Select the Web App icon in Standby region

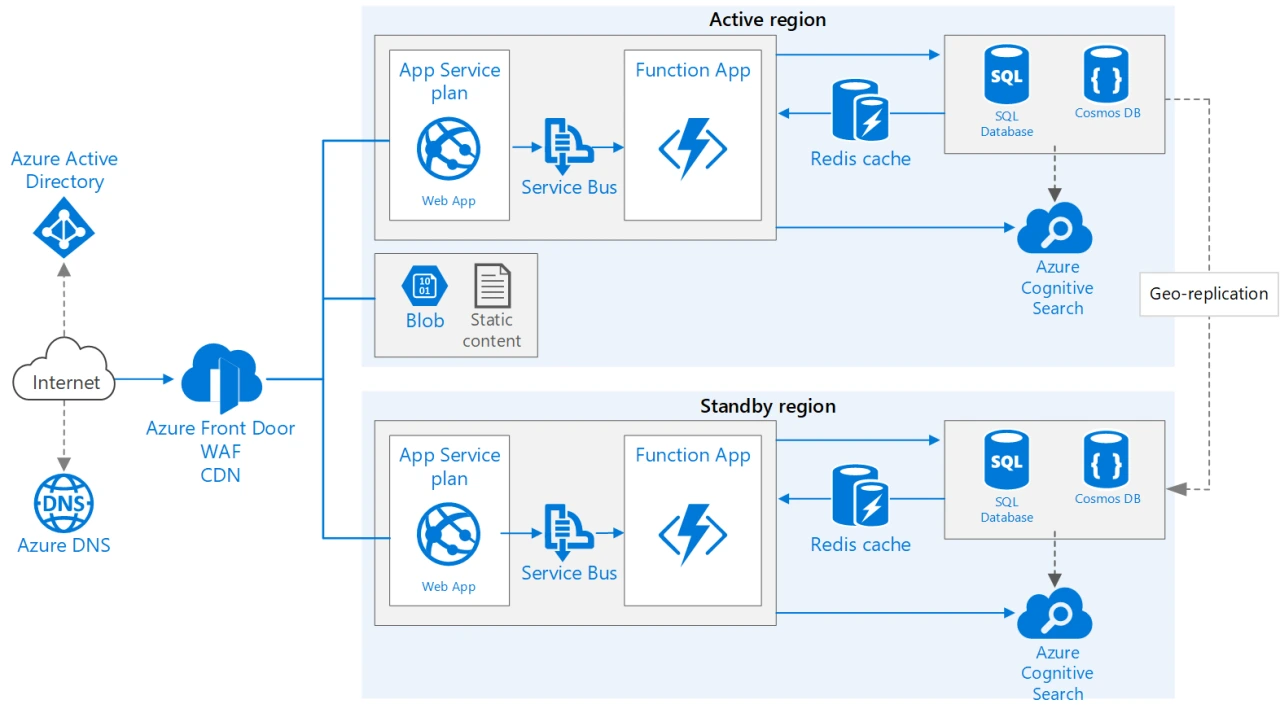[448, 534]
